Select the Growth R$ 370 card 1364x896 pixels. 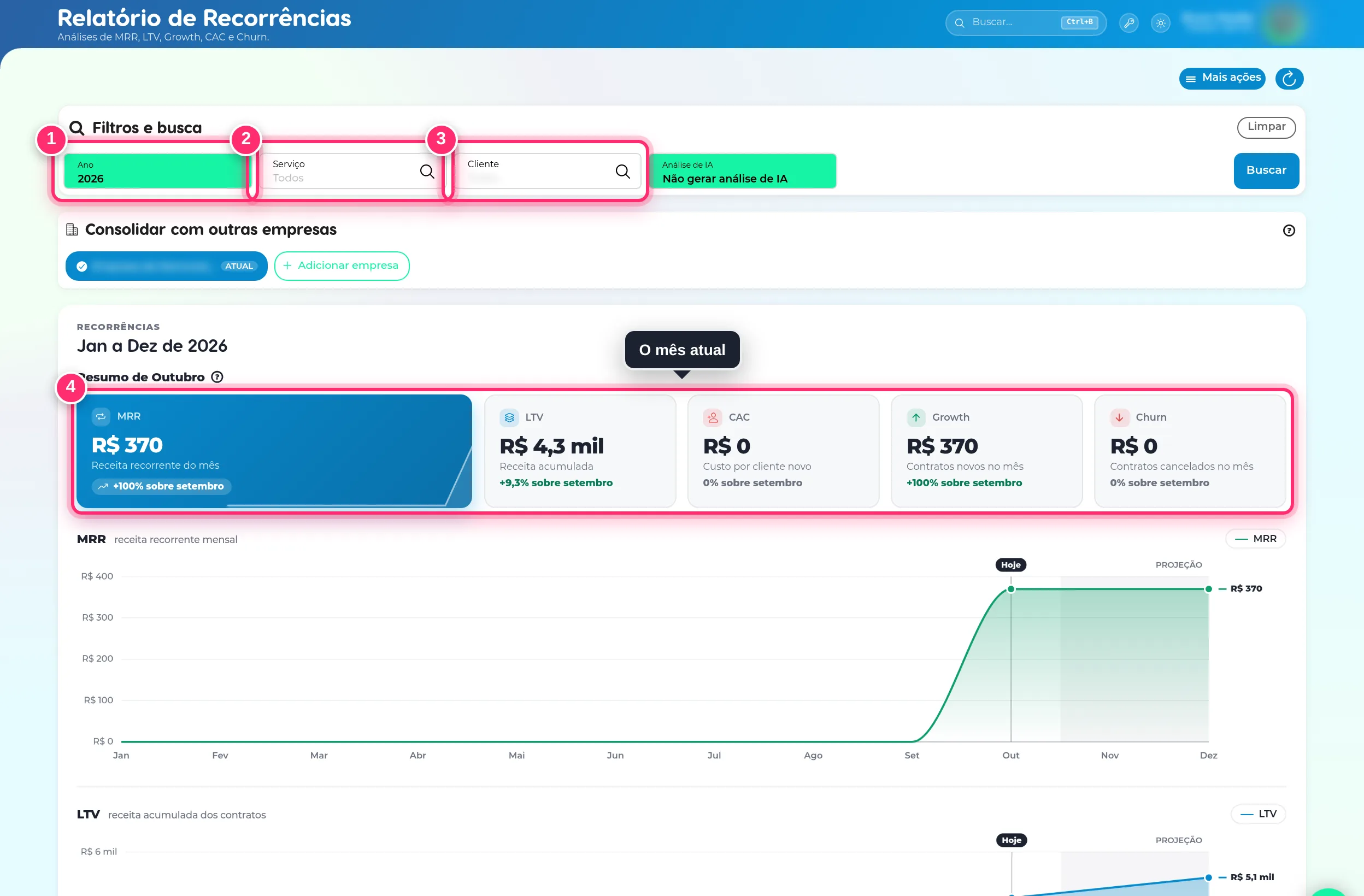[x=987, y=451]
